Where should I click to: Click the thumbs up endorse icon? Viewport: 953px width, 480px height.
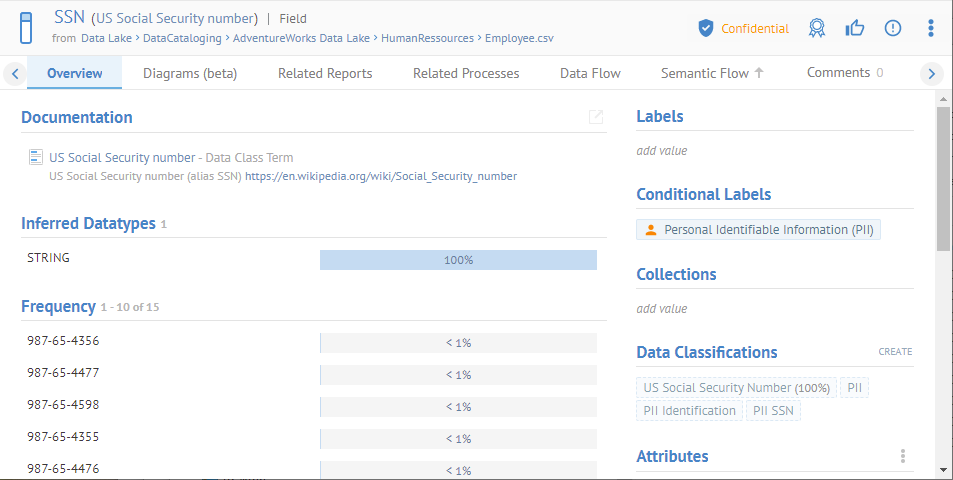855,28
